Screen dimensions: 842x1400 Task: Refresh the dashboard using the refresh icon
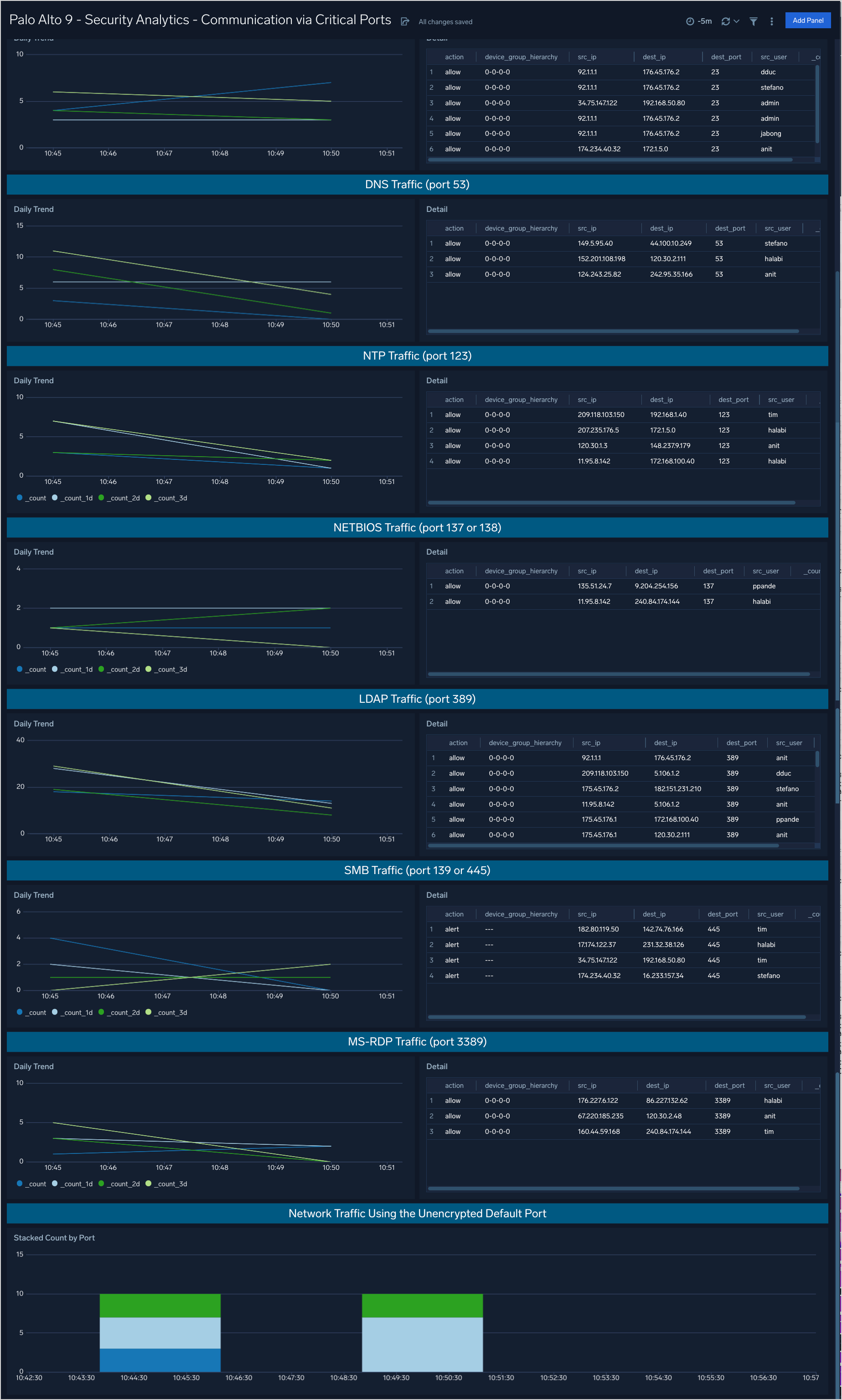tap(725, 21)
